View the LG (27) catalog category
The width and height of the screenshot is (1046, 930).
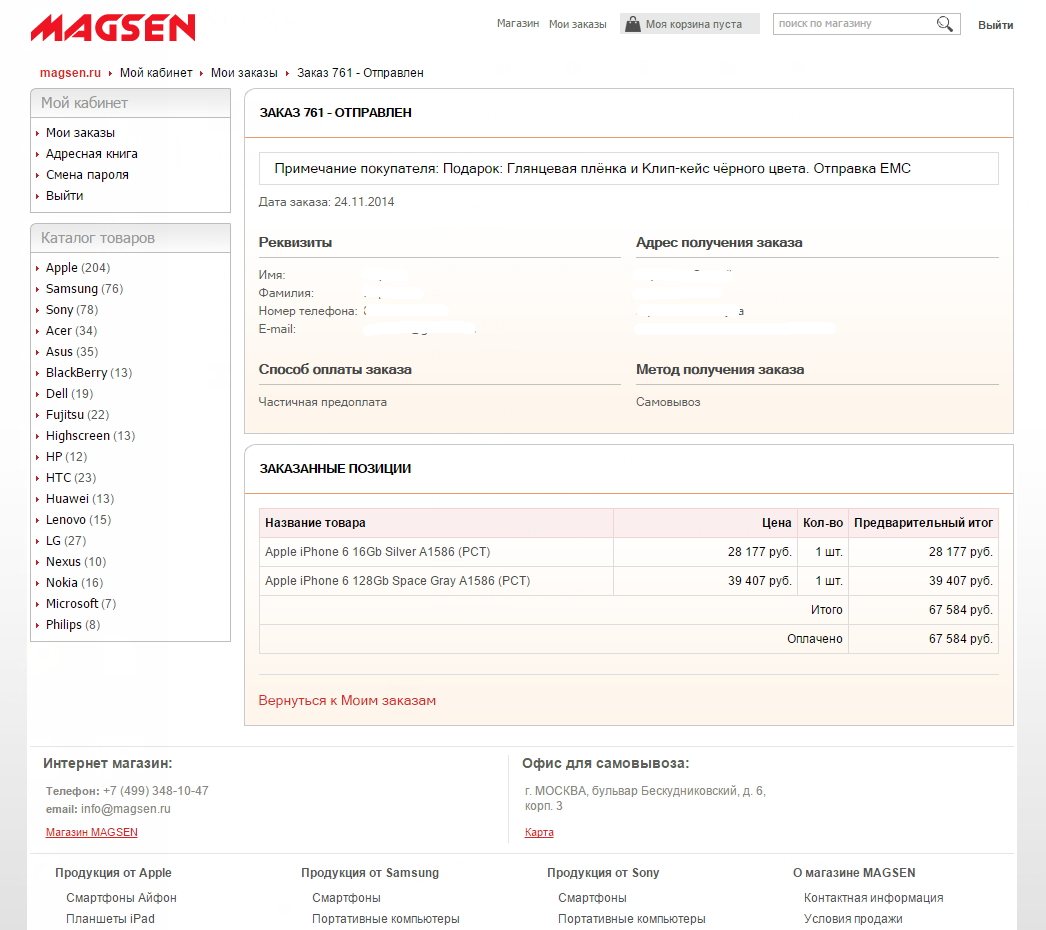66,540
